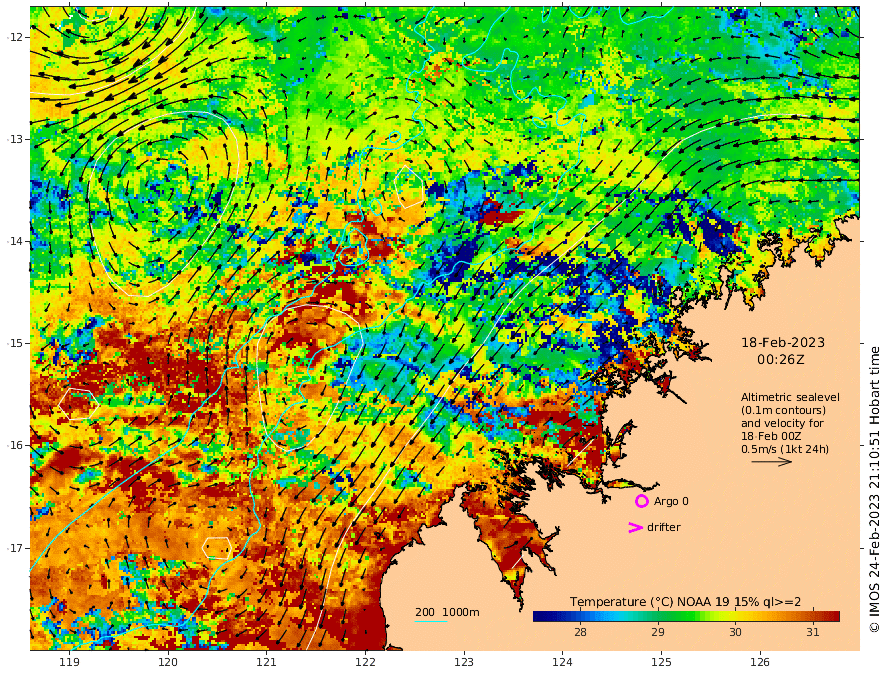Click the 'Altimetric sealevel' caption line
Screen dimensions: 880x680
point(790,397)
